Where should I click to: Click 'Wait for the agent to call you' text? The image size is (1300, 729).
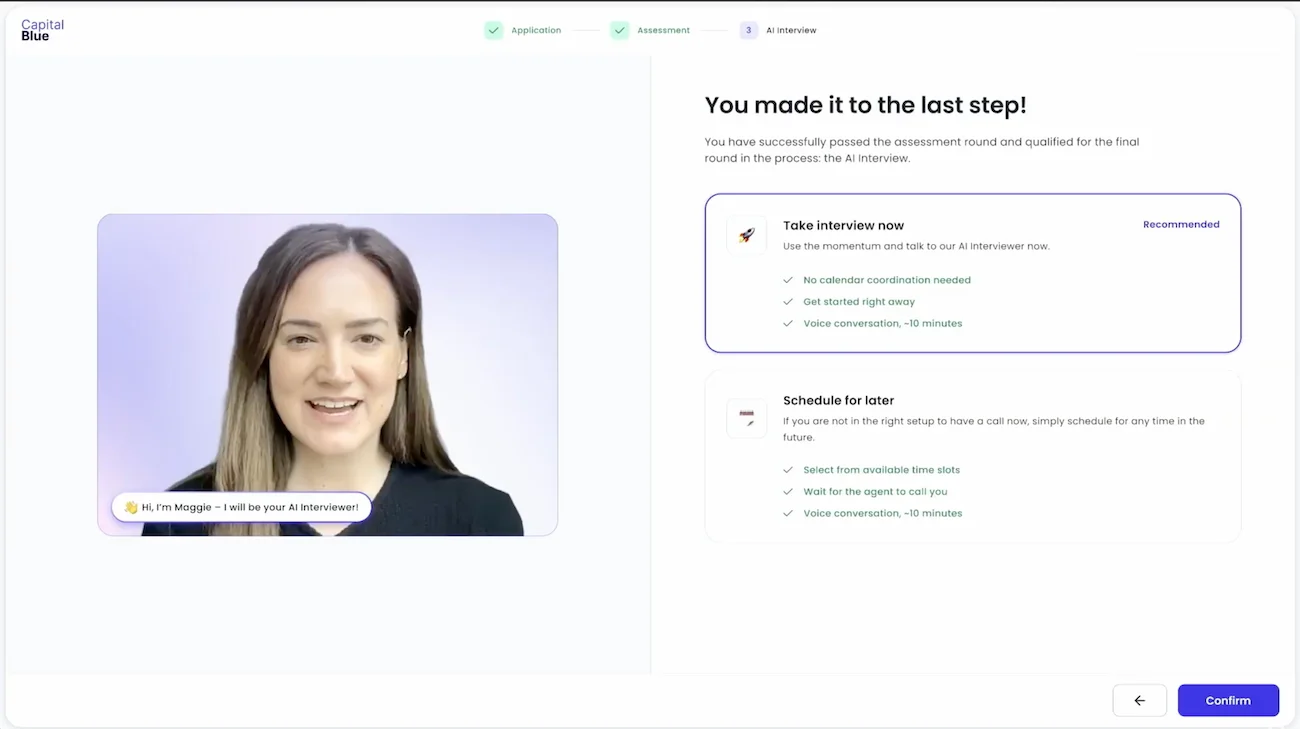tap(875, 492)
